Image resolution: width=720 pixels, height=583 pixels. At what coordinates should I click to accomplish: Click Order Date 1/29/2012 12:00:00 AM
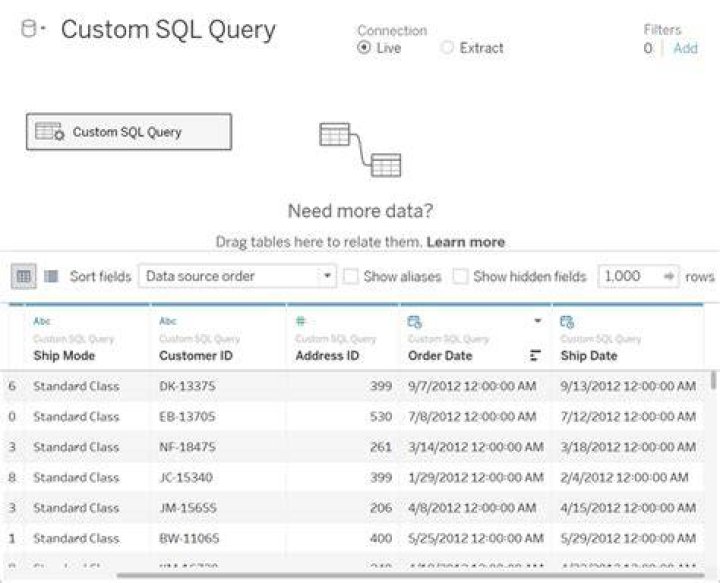click(x=476, y=477)
